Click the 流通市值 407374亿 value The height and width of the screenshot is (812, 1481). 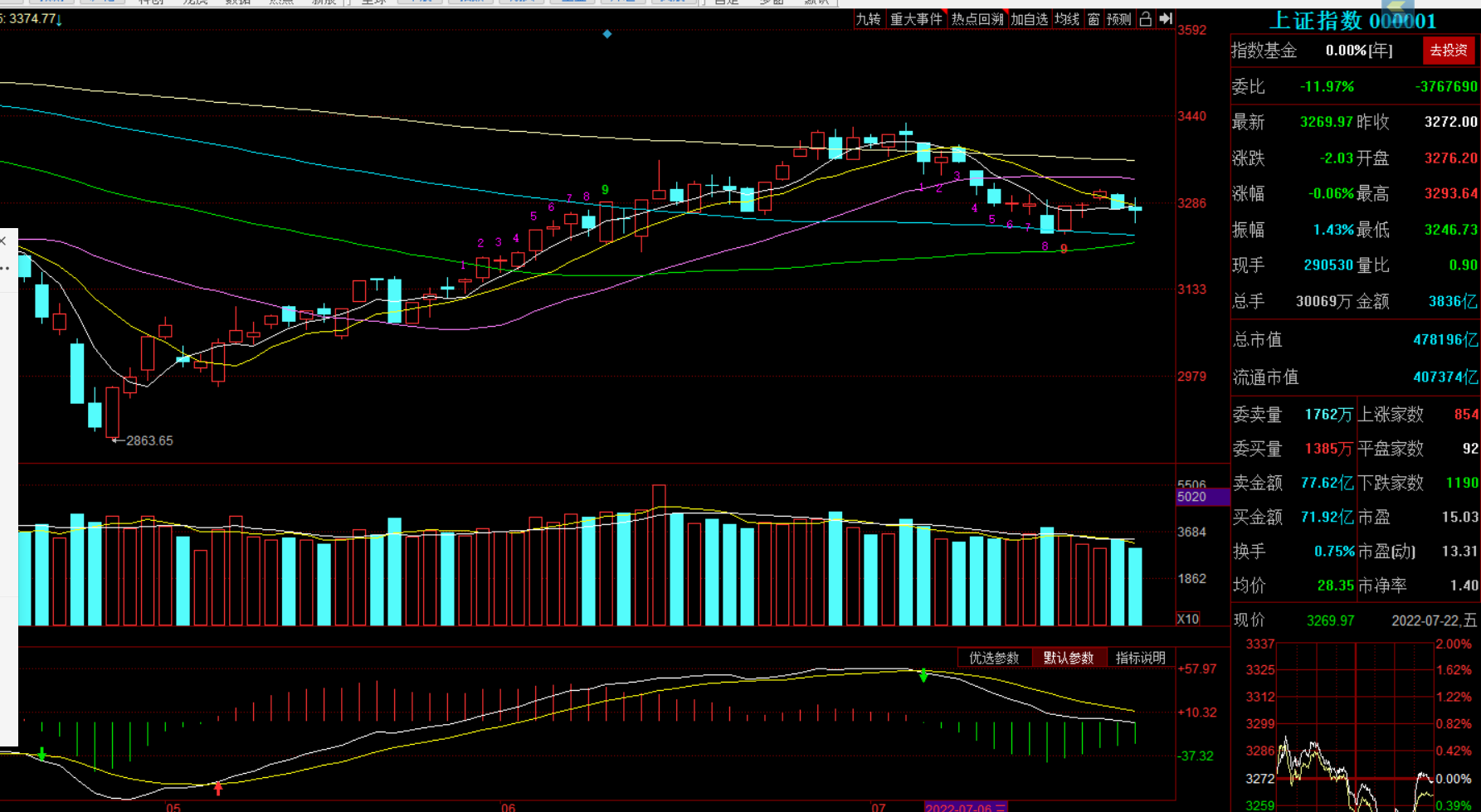pos(1445,377)
